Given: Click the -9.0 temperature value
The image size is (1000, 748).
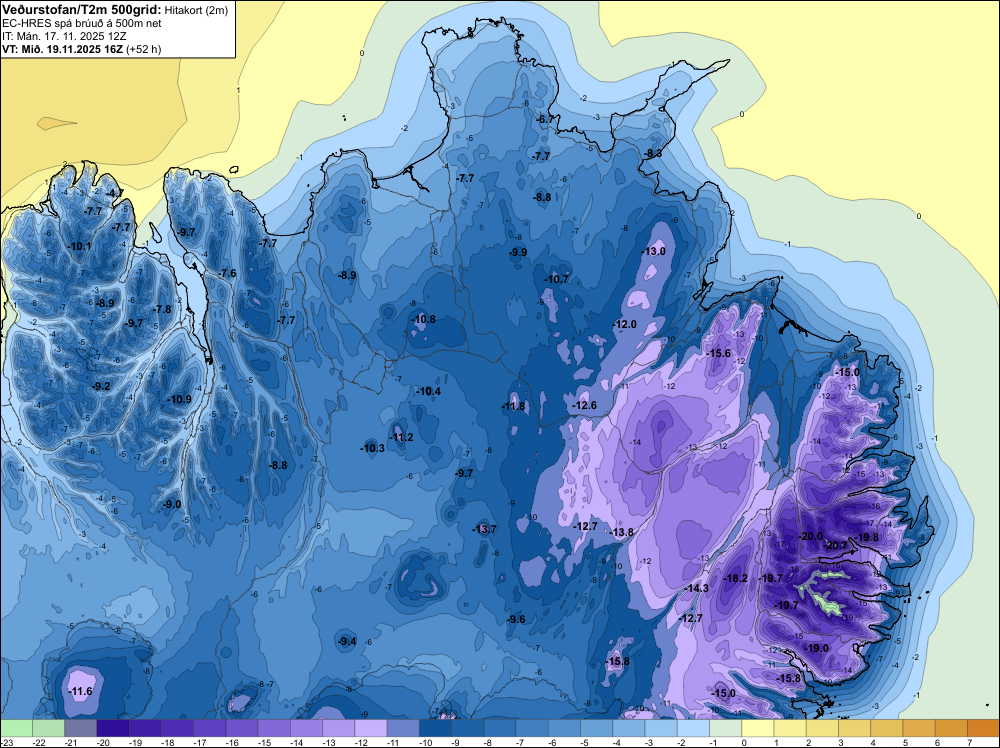Looking at the screenshot, I should (x=172, y=504).
